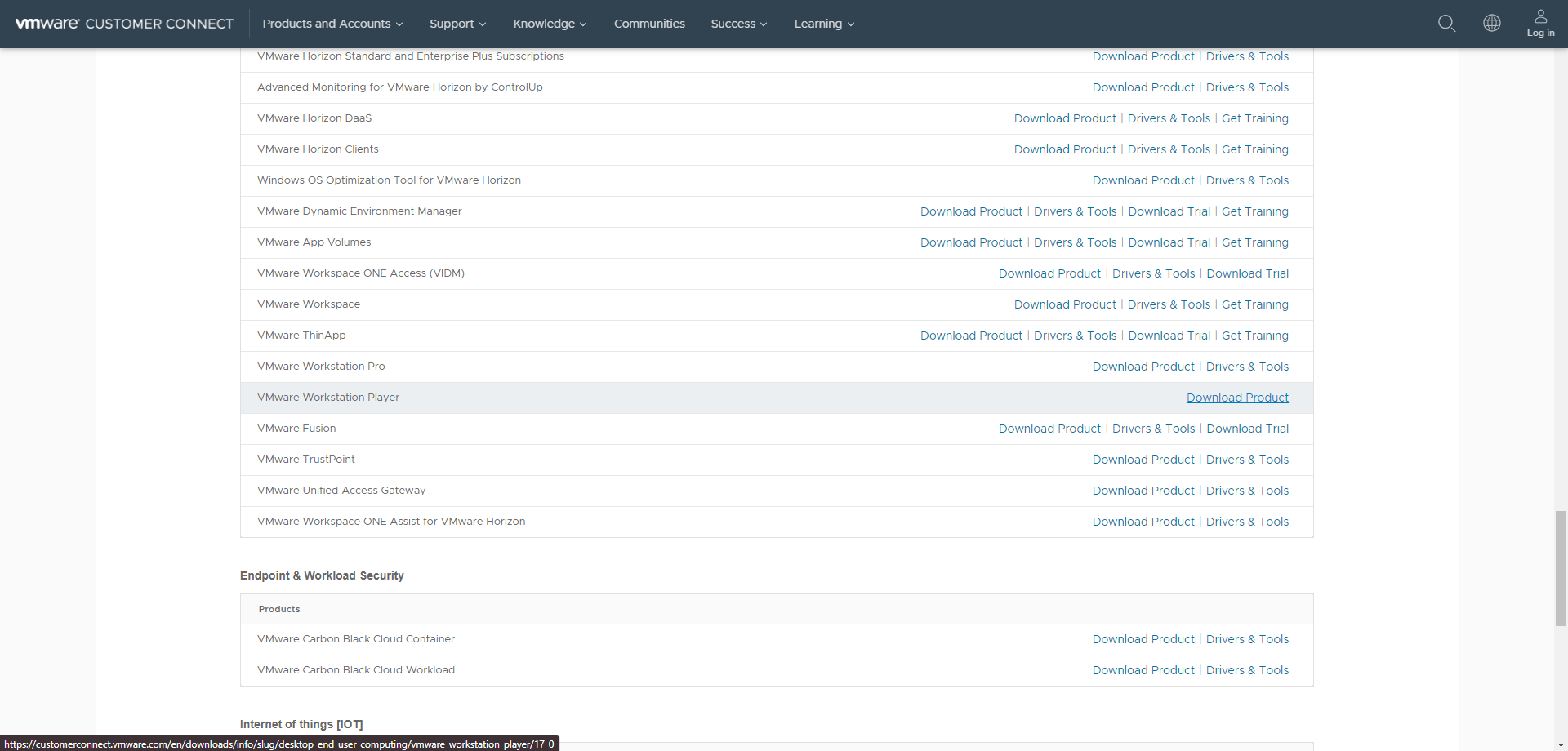Click Download Product for VMware App Volumes
The image size is (1568, 751).
pos(971,242)
